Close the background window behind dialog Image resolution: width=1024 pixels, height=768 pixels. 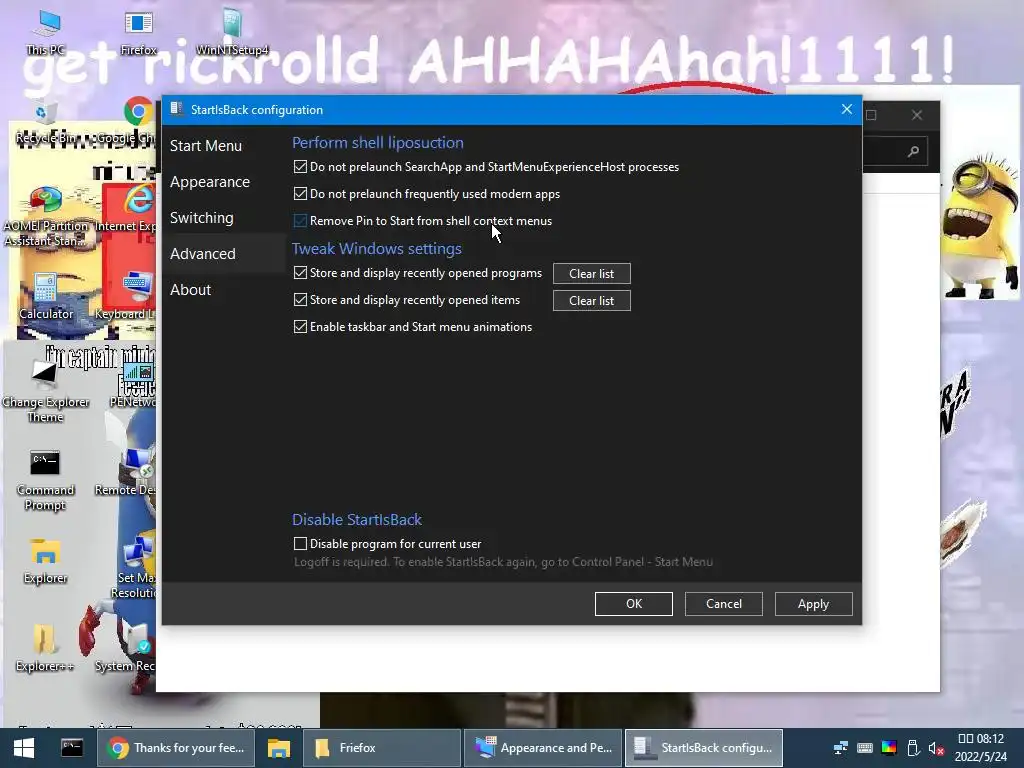[917, 116]
